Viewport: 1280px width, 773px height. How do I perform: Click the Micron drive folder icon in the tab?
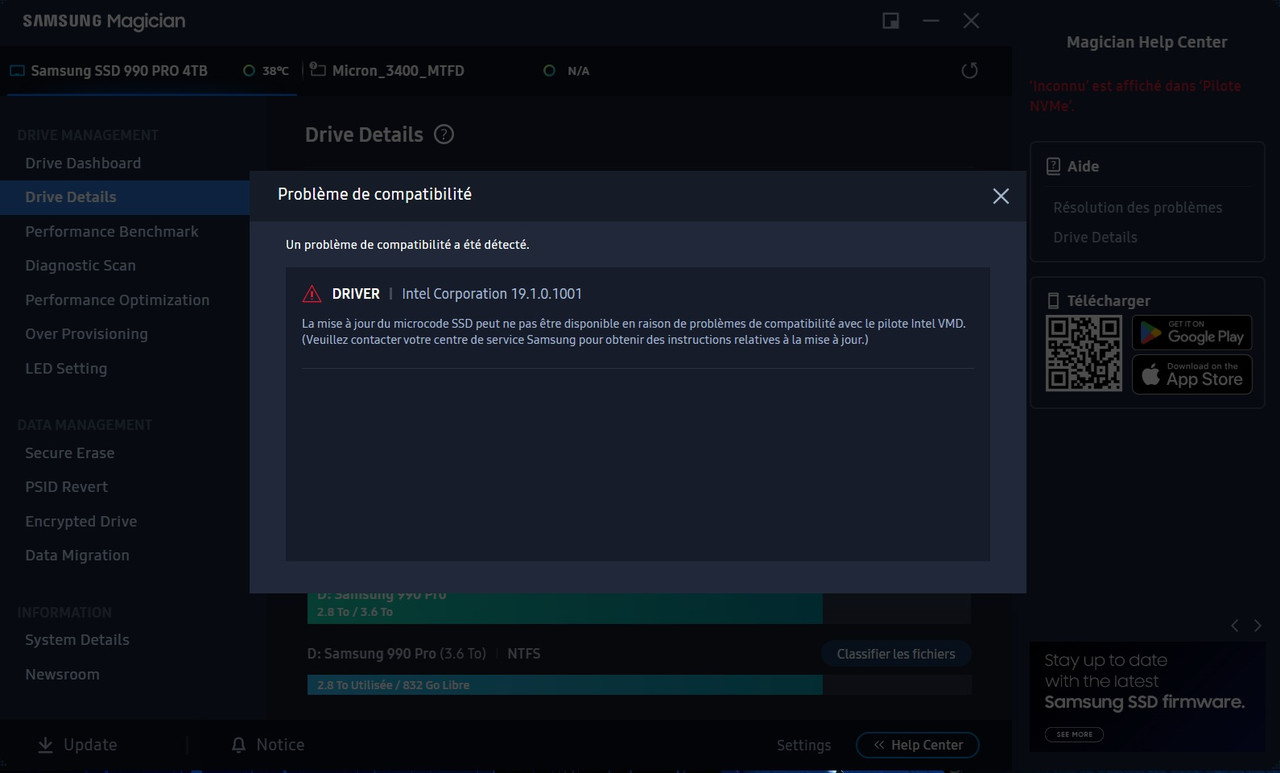coord(317,70)
